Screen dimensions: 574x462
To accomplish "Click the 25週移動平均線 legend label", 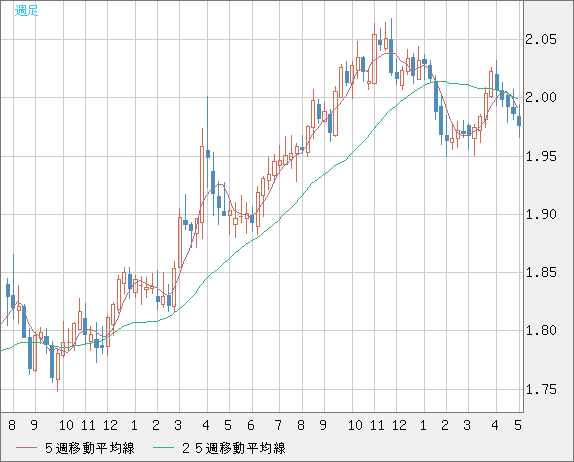I will point(234,448).
